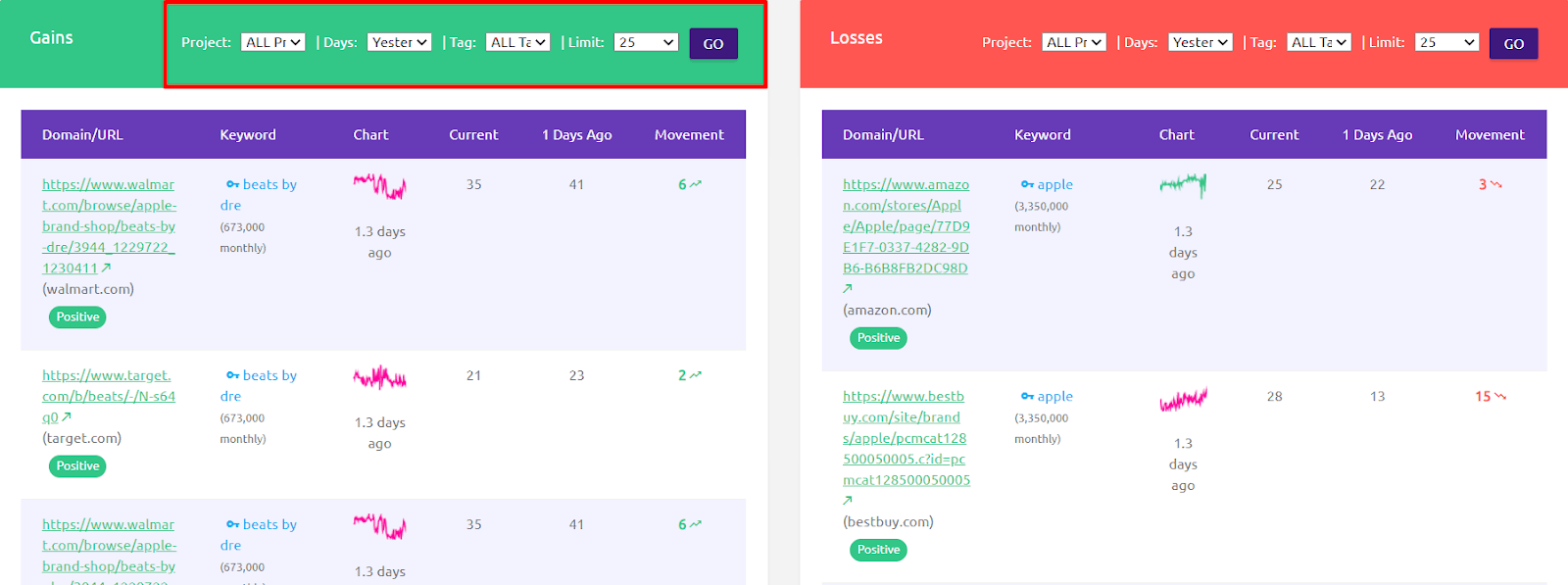Click the key icon in the amazon.com row

click(1027, 184)
